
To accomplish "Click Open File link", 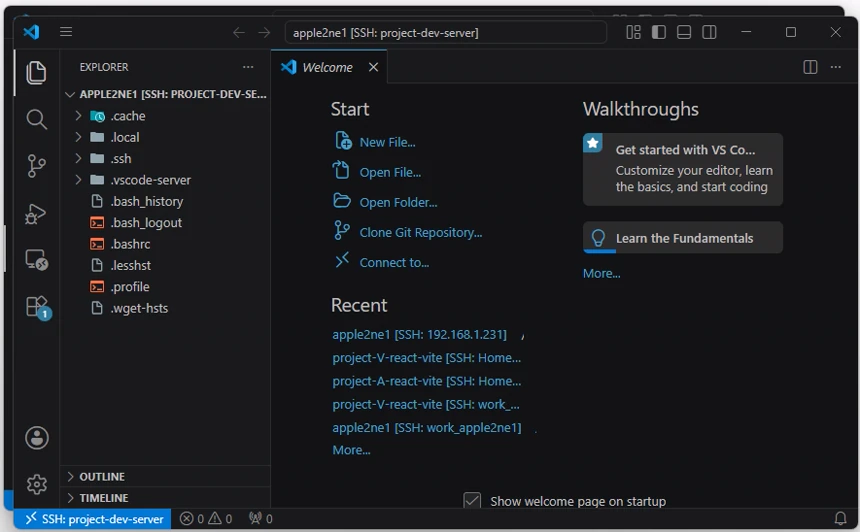I will [x=390, y=172].
